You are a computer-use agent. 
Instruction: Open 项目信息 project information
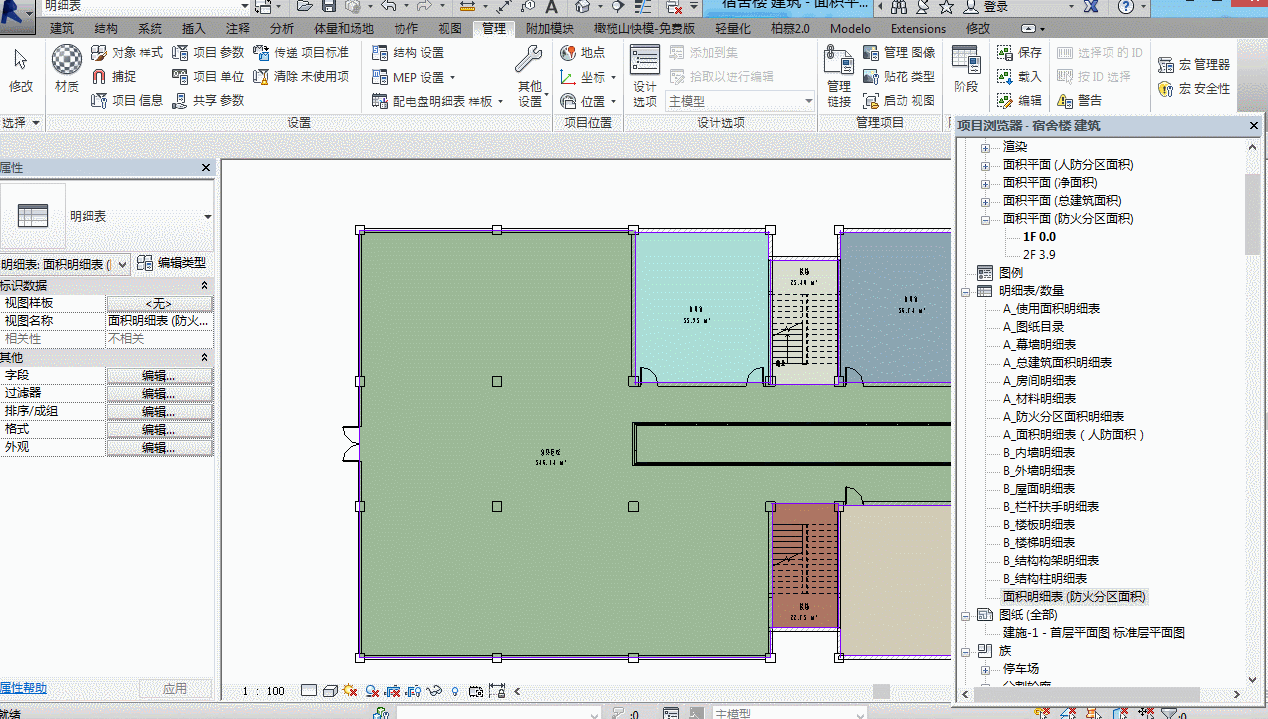(126, 100)
